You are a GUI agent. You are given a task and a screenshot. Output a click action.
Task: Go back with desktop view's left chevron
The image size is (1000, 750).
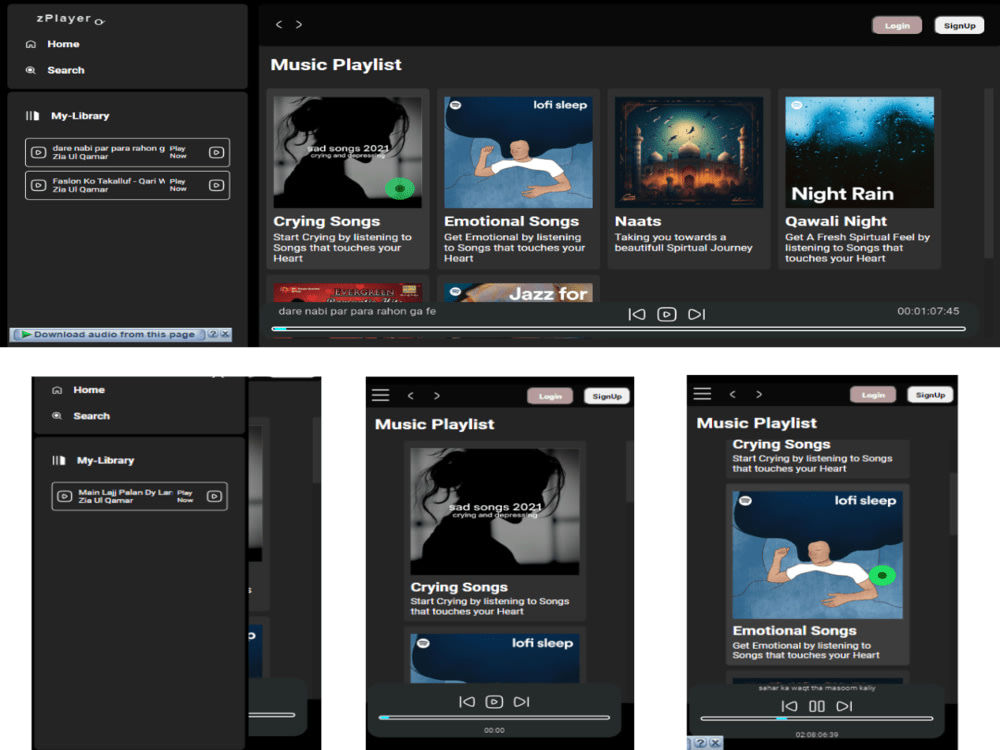pyautogui.click(x=279, y=24)
